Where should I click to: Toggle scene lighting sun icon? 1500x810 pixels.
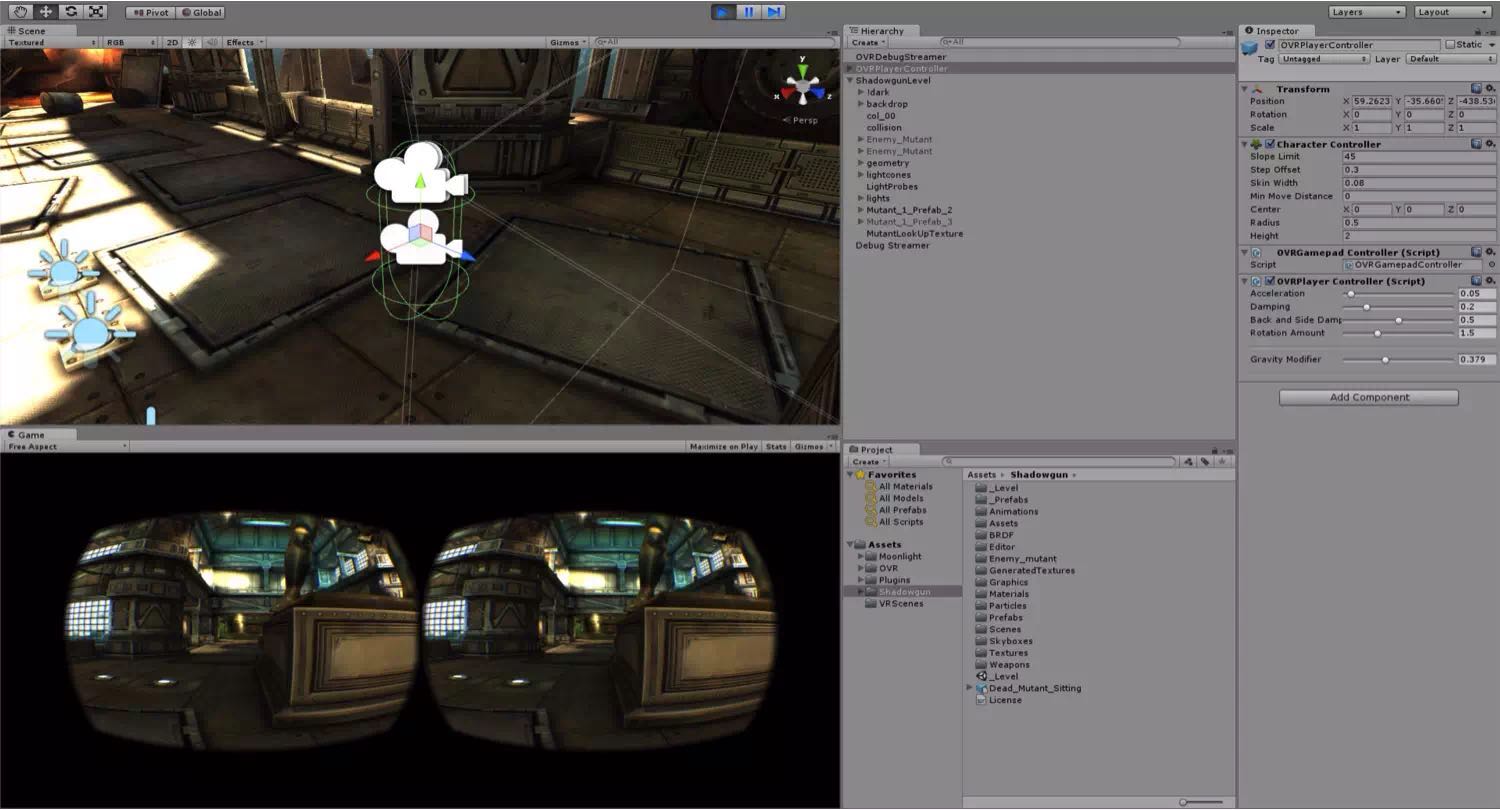(192, 43)
